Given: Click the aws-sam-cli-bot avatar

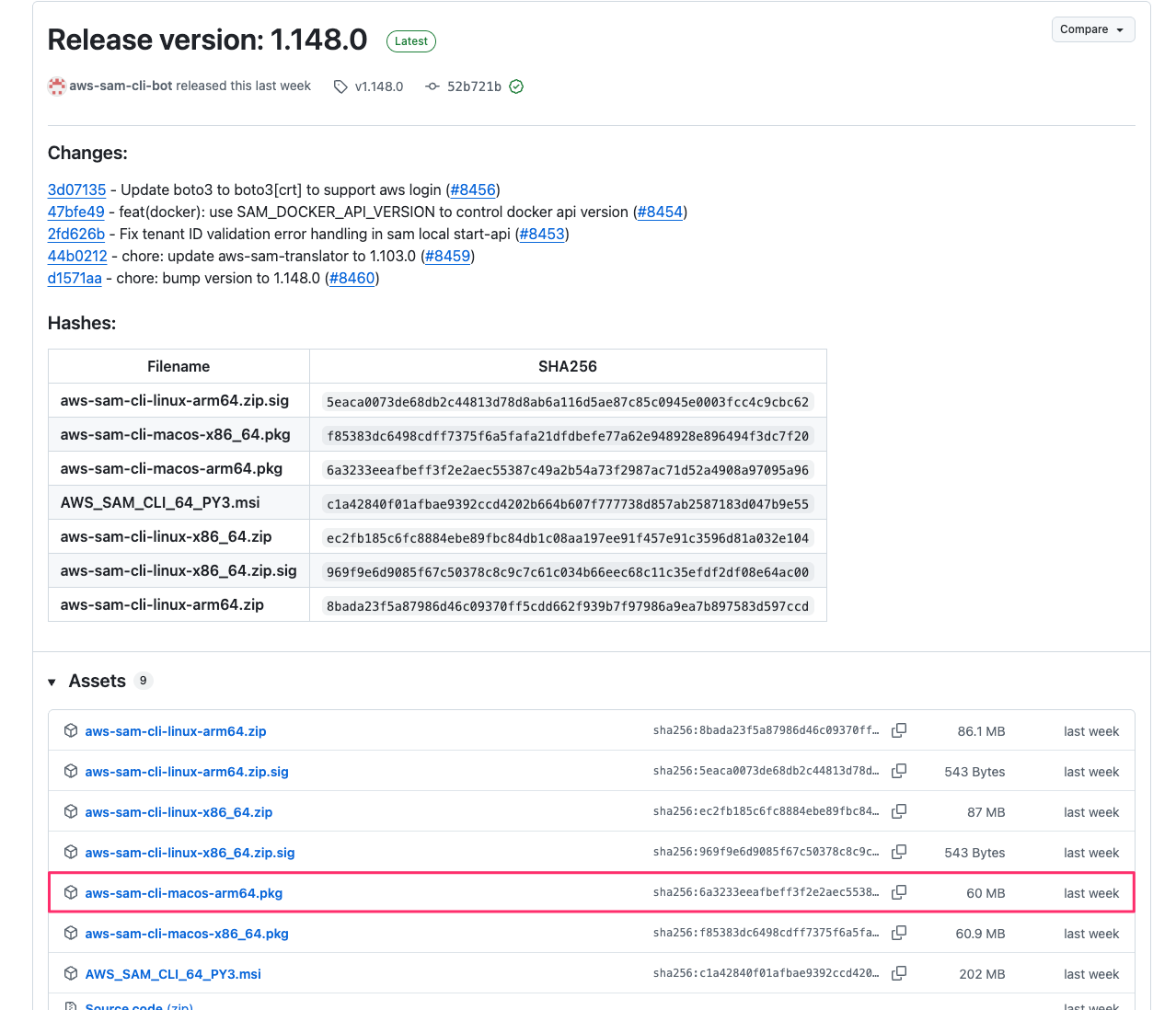Looking at the screenshot, I should (57, 86).
